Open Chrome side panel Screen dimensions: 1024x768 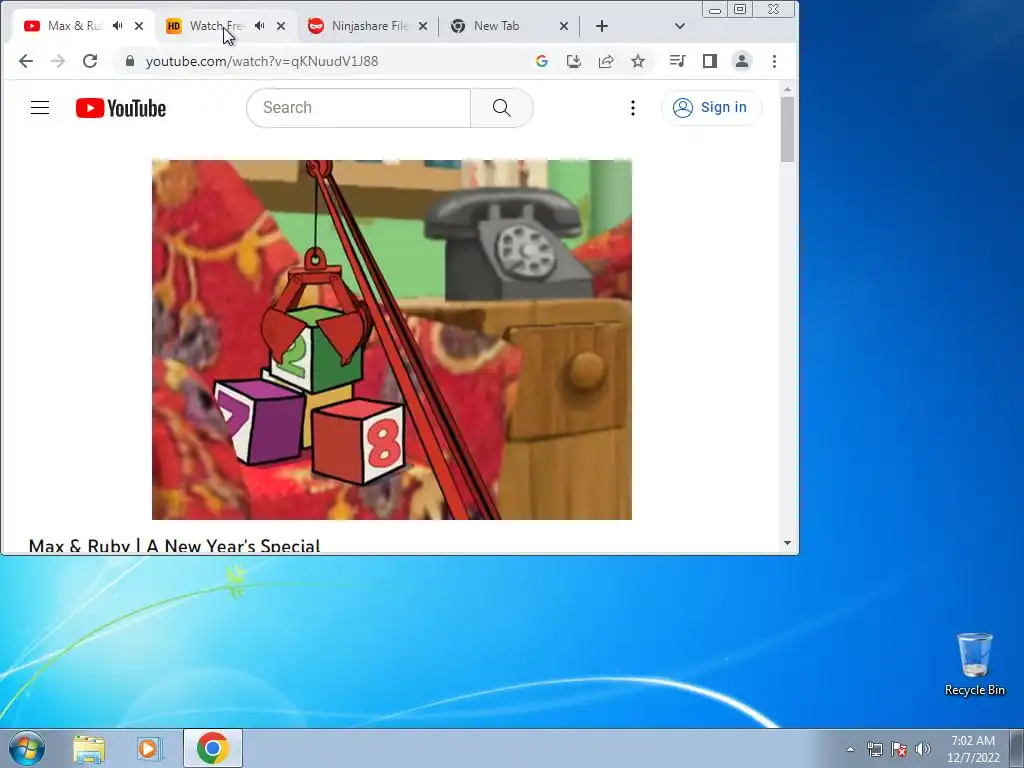(710, 61)
